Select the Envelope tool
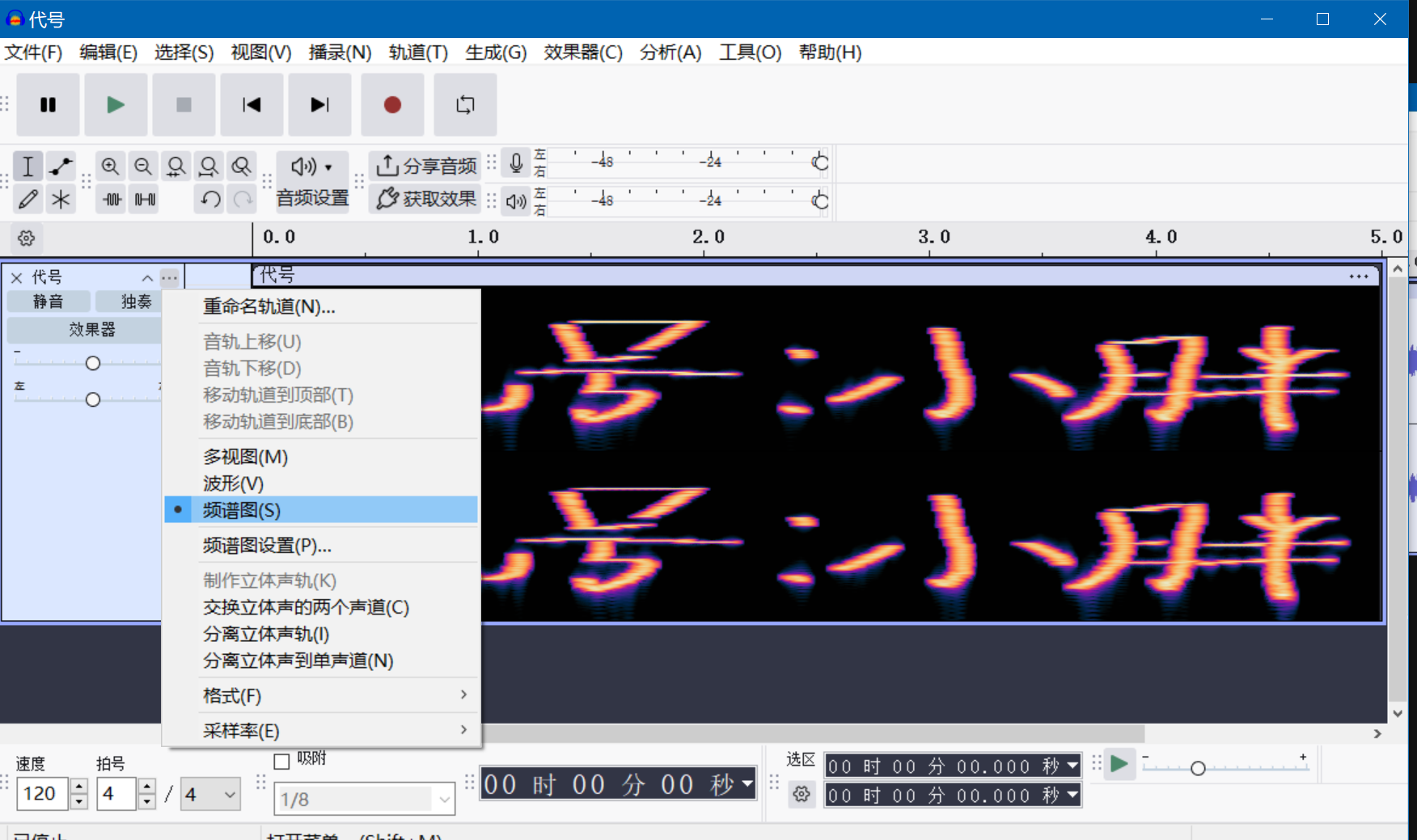This screenshot has width=1417, height=840. click(x=61, y=167)
